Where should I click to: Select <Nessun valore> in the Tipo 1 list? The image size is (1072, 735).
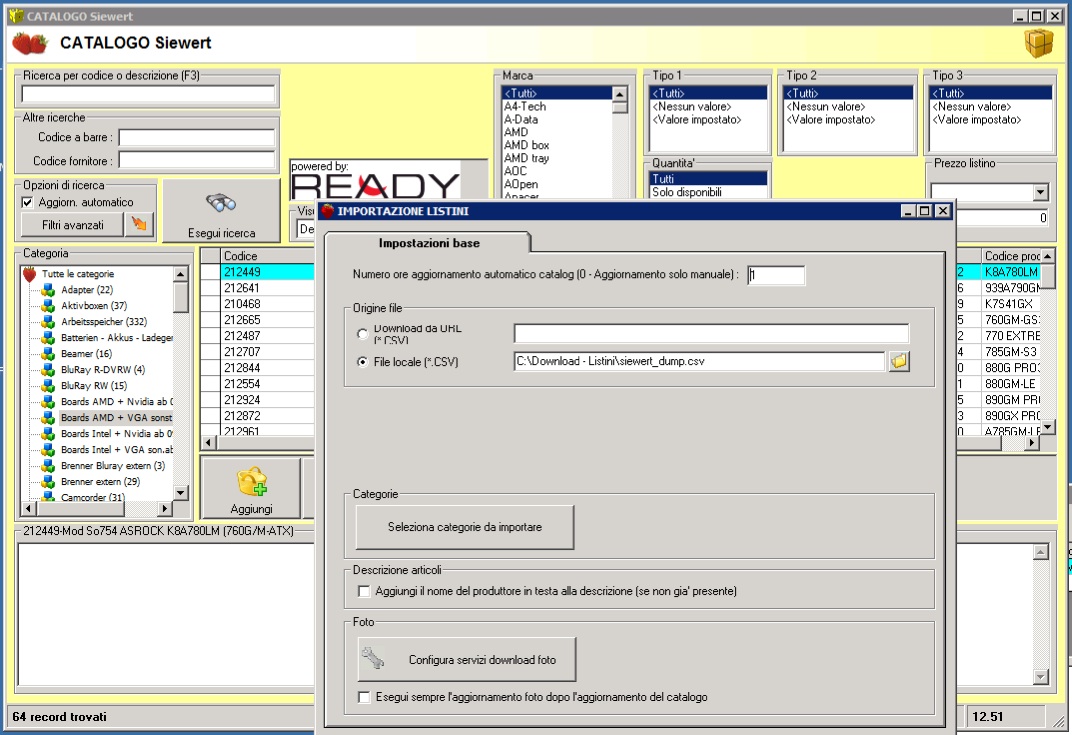coord(708,107)
